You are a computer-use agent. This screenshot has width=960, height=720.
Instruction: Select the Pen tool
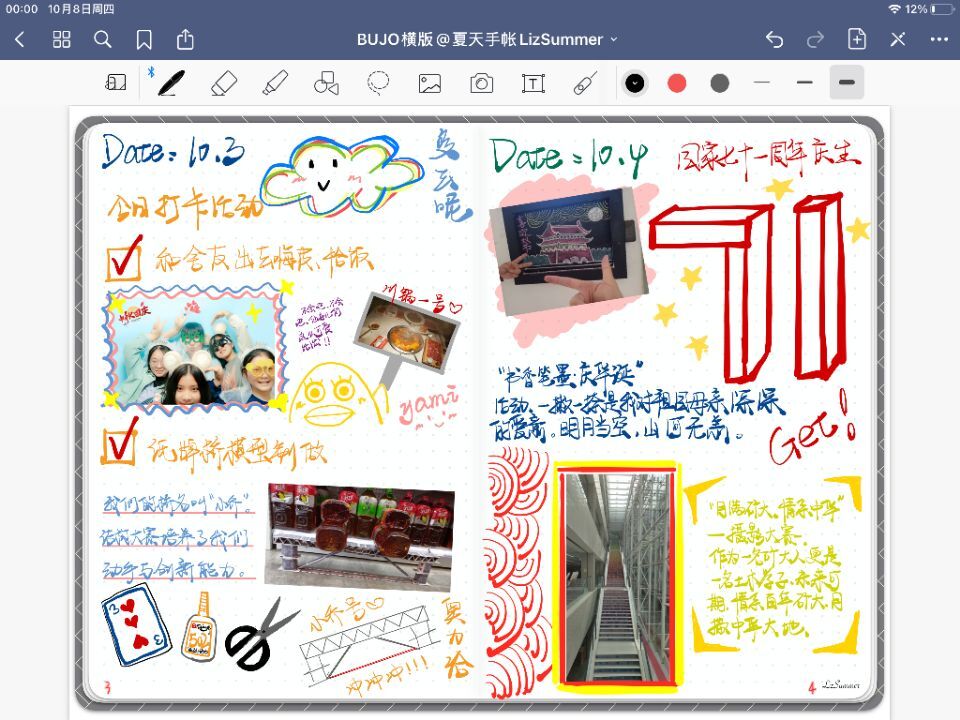172,83
